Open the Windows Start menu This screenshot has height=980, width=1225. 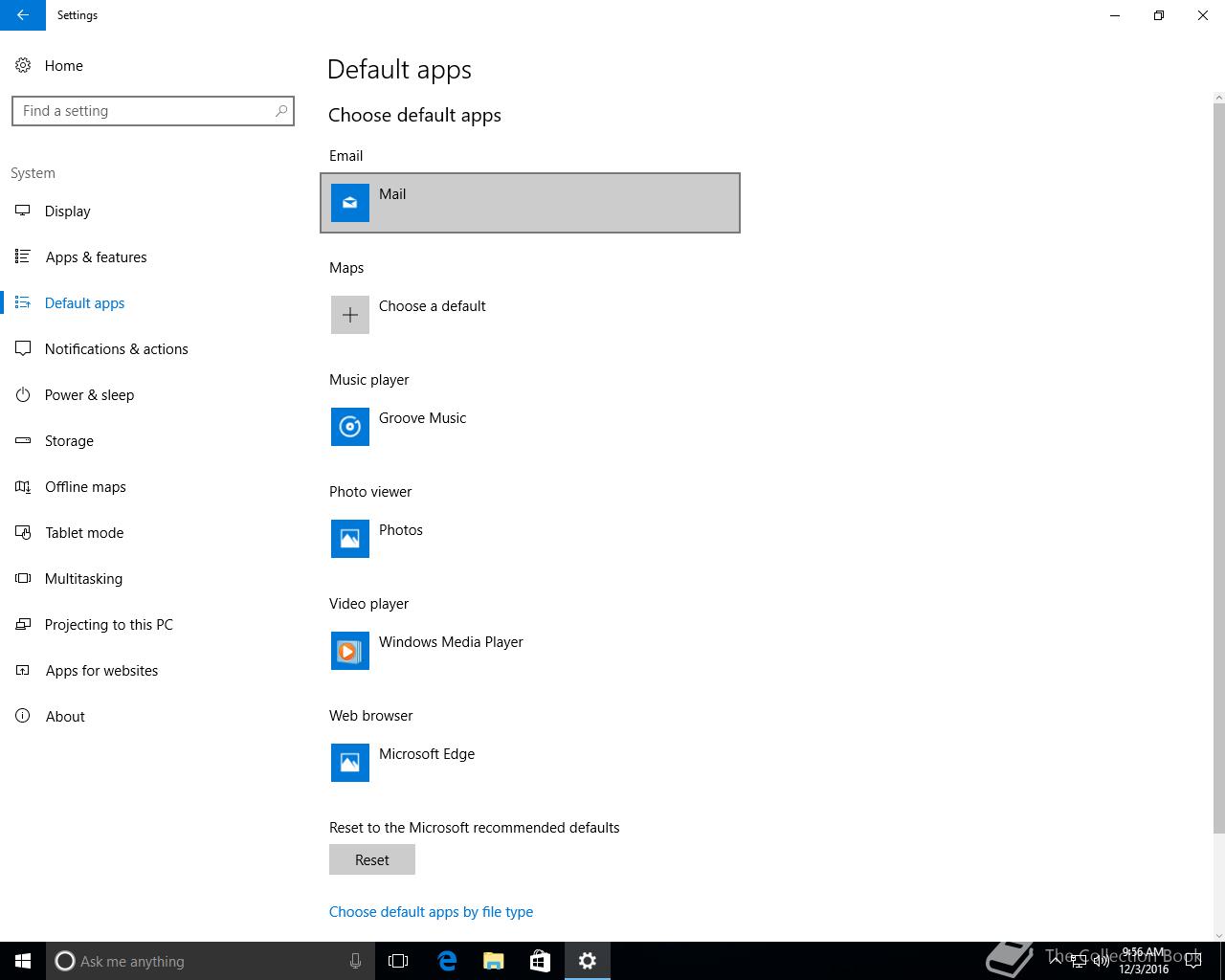pyautogui.click(x=23, y=961)
